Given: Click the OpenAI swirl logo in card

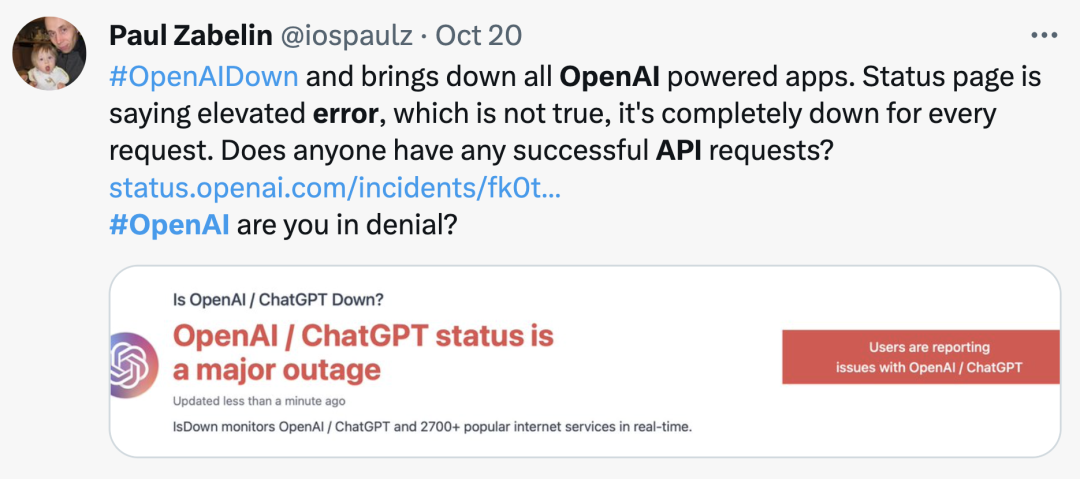Looking at the screenshot, I should point(134,365).
